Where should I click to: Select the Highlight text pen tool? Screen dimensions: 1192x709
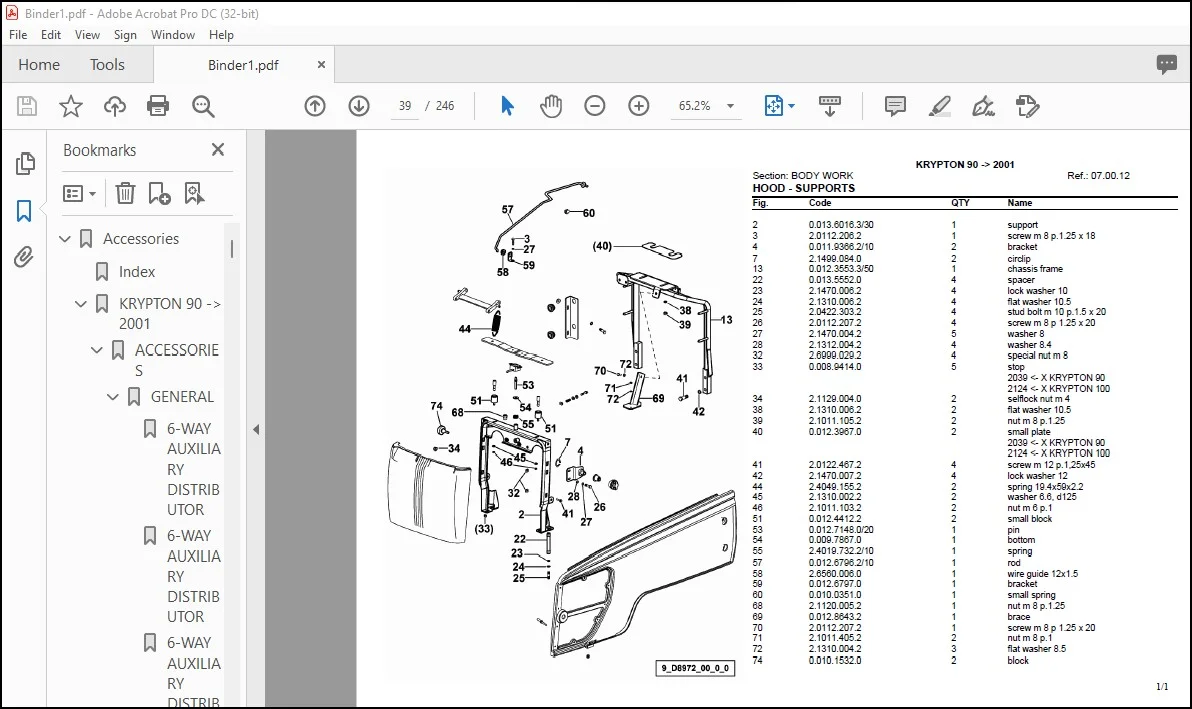click(940, 106)
